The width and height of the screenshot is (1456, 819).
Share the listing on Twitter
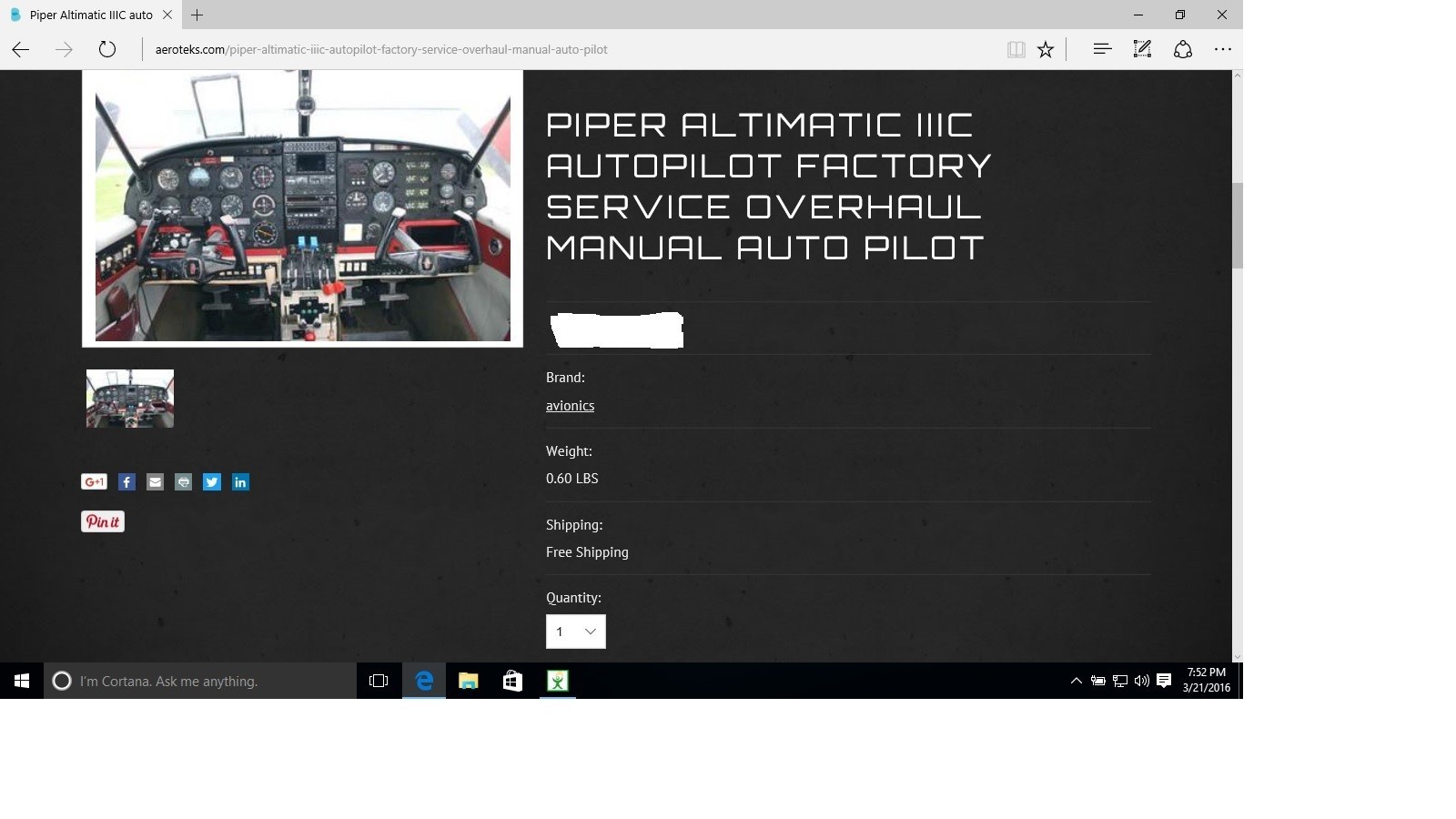pyautogui.click(x=211, y=481)
